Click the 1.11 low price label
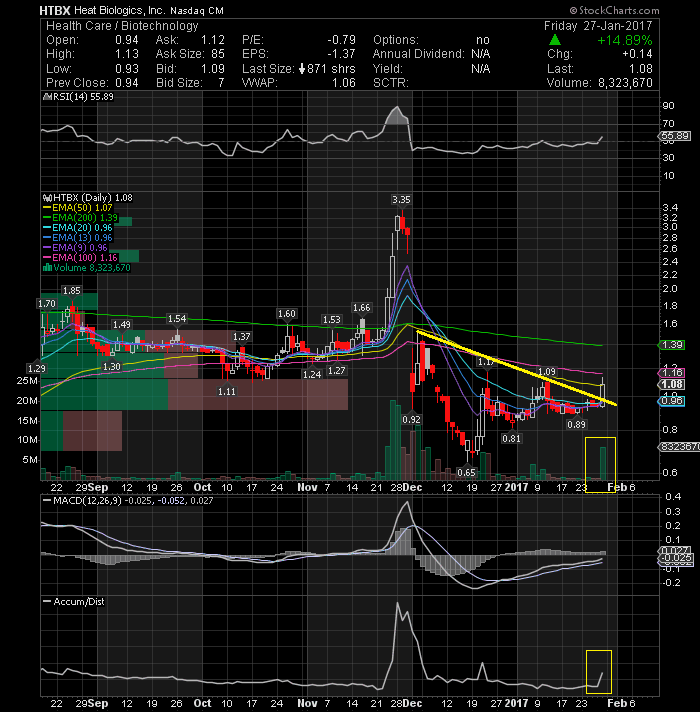The width and height of the screenshot is (700, 712). [227, 391]
